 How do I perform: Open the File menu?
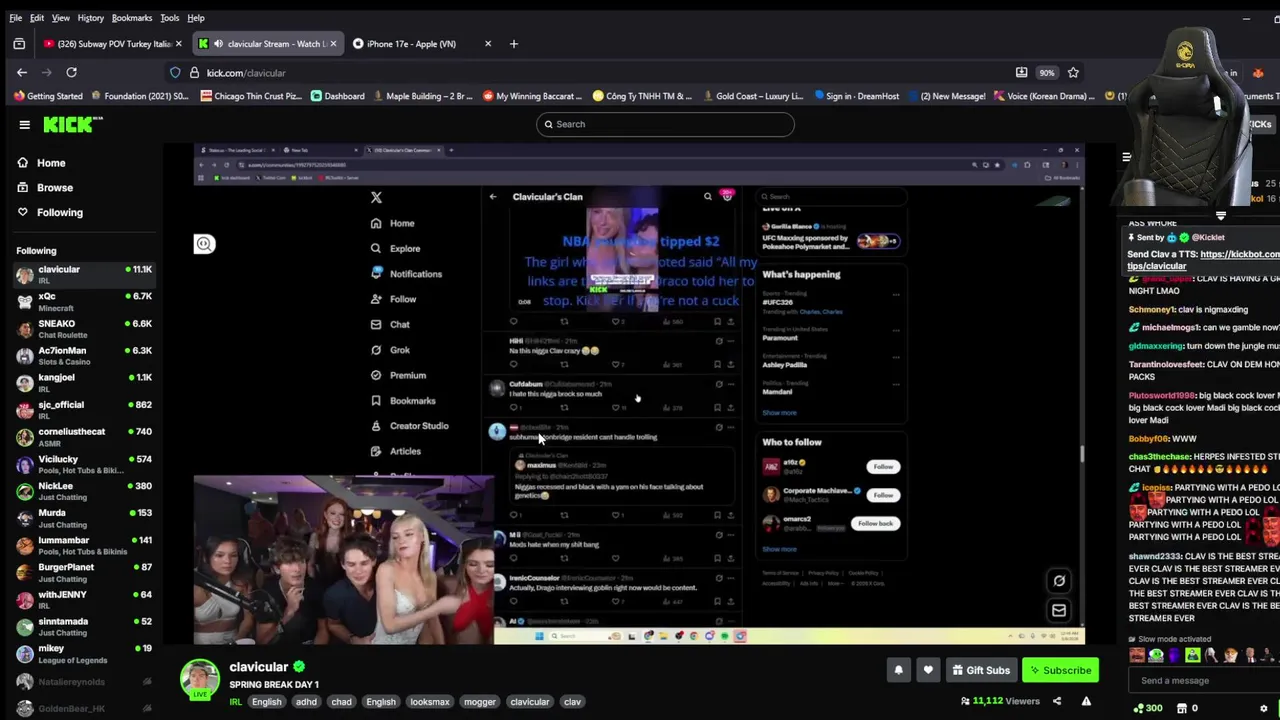(x=15, y=18)
